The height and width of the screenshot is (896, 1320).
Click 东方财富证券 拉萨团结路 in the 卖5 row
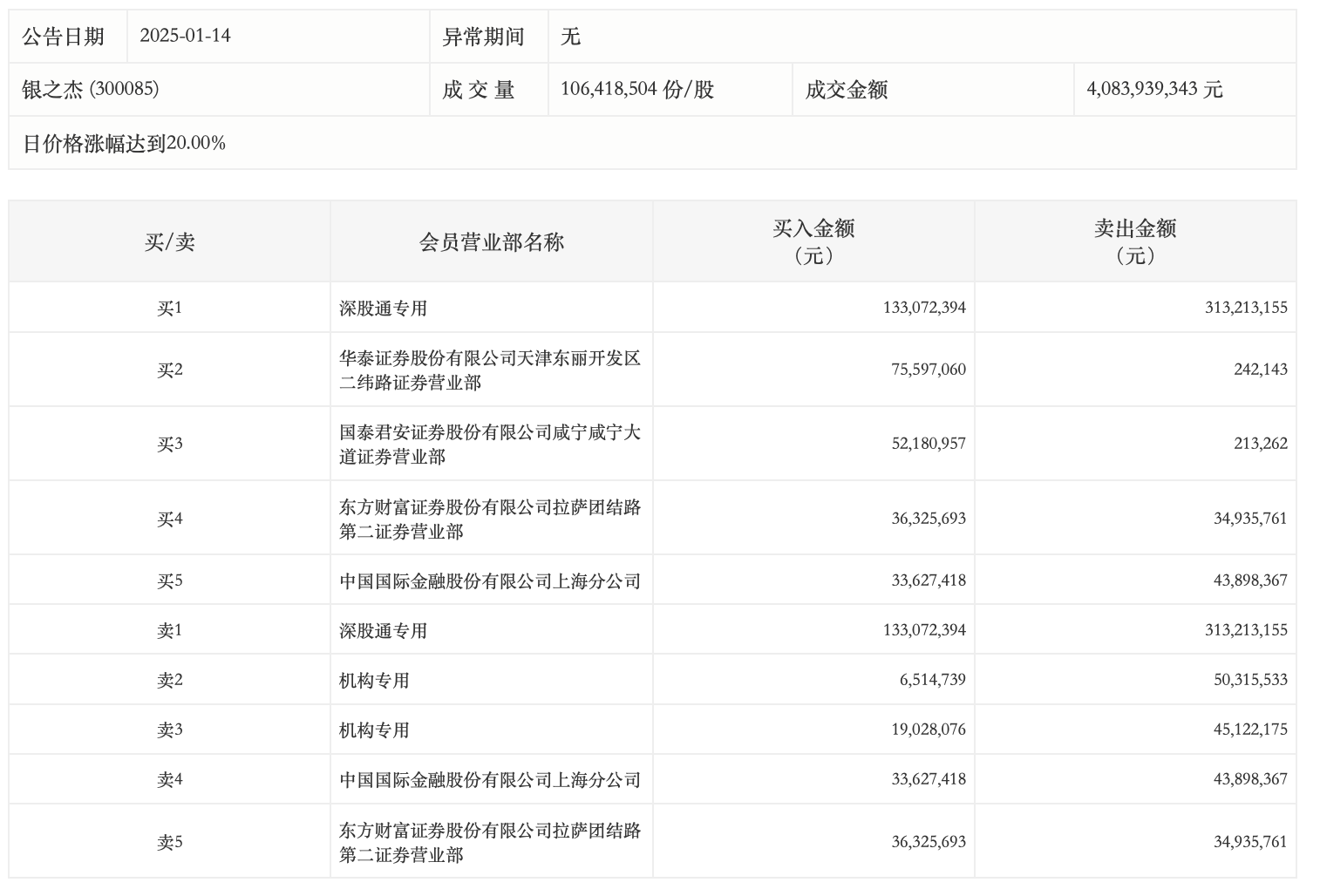(489, 843)
